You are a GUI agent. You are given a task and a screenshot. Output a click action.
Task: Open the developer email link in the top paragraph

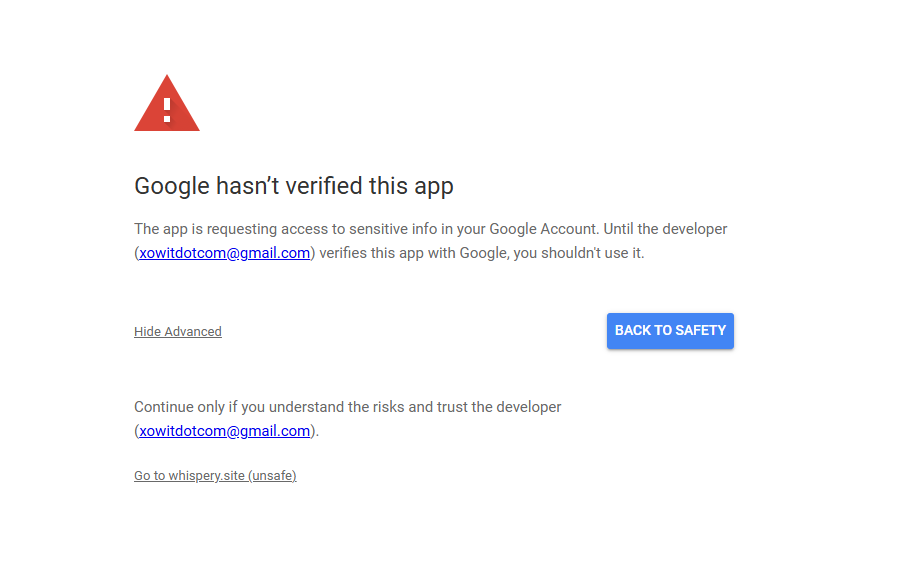(224, 253)
